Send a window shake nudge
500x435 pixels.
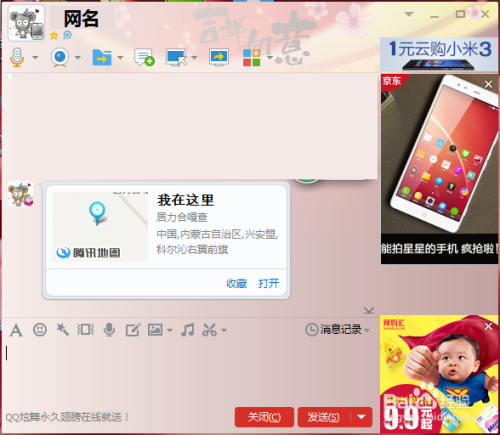click(x=85, y=330)
